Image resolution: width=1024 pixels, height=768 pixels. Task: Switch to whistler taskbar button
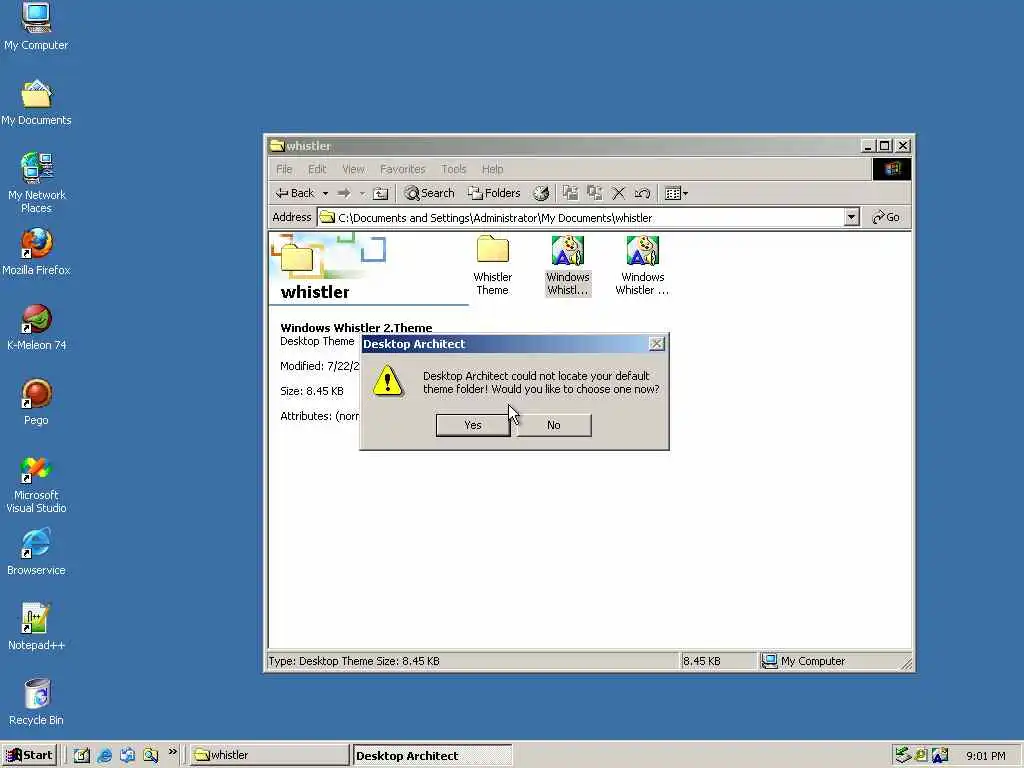tap(270, 756)
